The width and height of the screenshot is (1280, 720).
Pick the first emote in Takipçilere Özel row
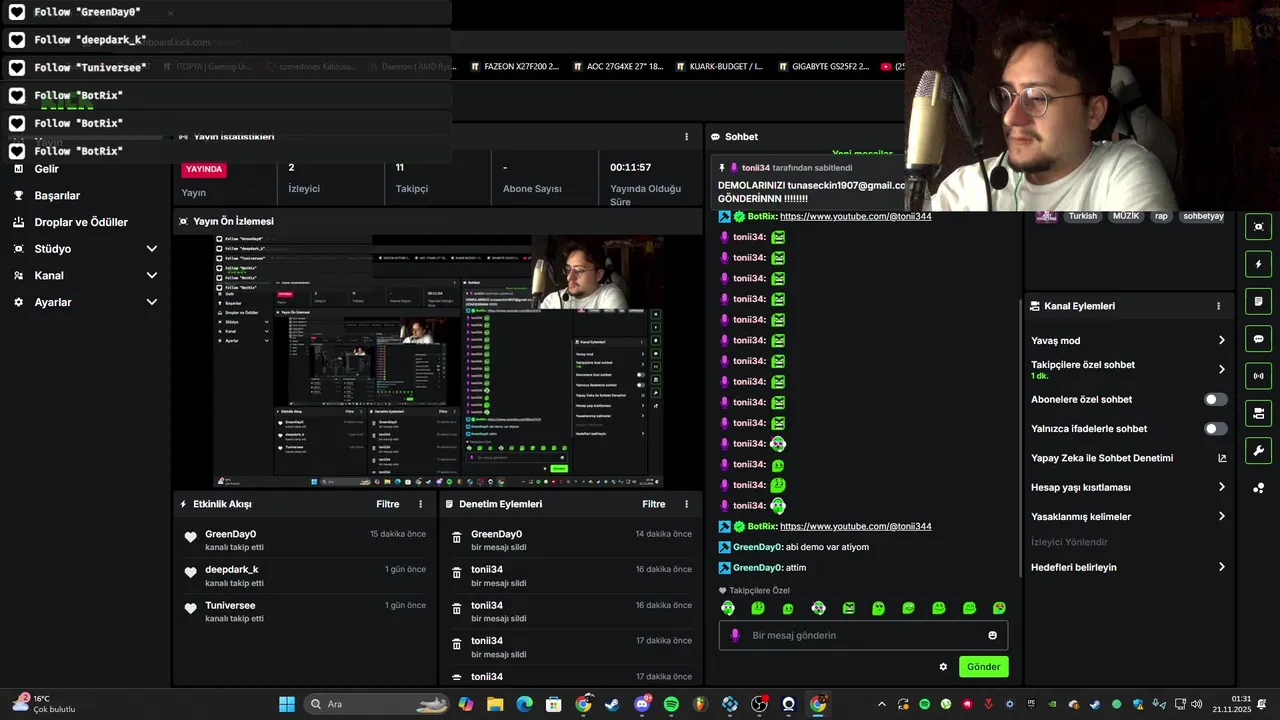[728, 608]
